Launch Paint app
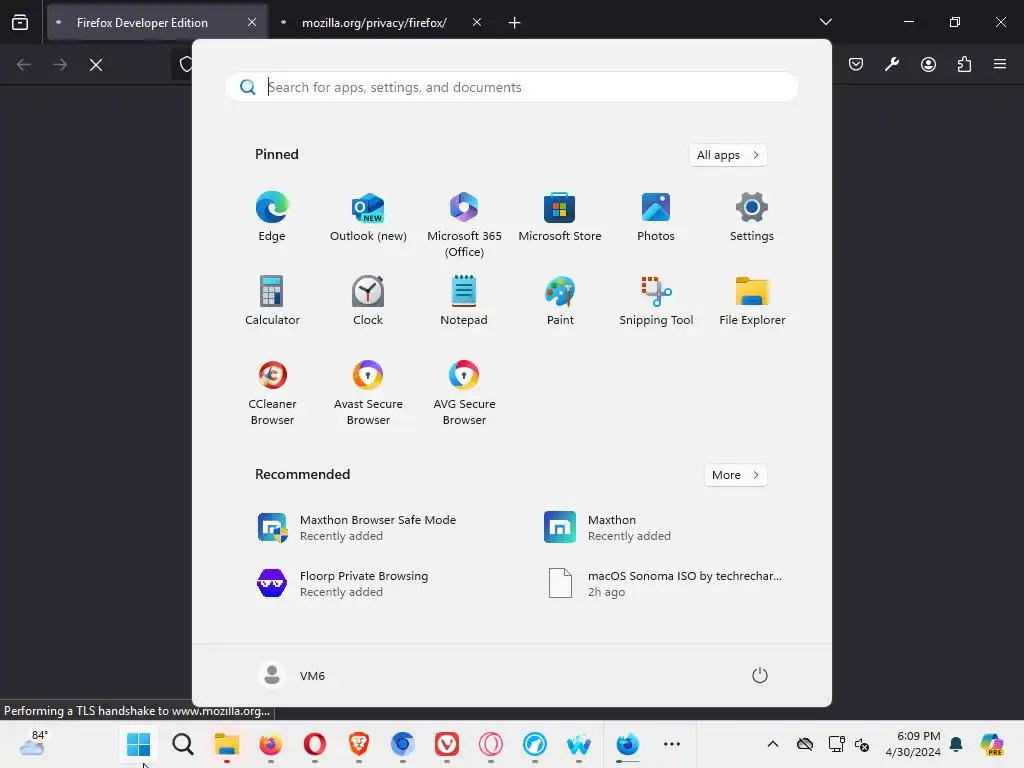 pyautogui.click(x=560, y=301)
